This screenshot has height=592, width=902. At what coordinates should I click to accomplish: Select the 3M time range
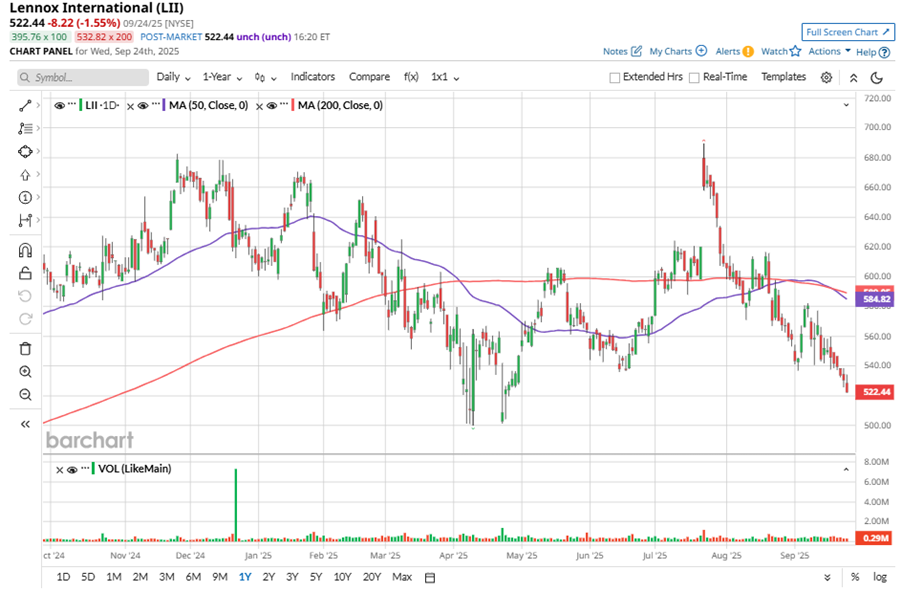tap(166, 576)
